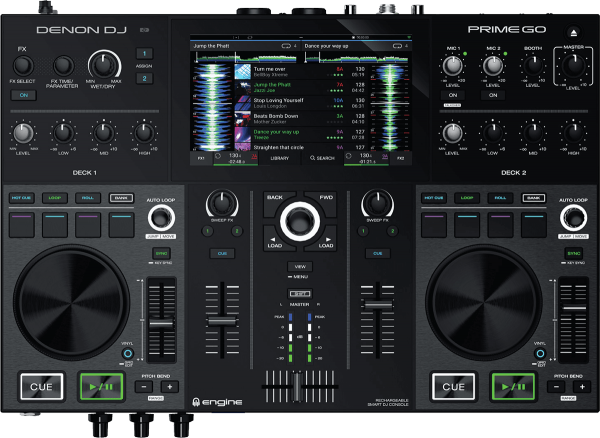Hit the green play/pause button on Deck 2

tap(513, 386)
